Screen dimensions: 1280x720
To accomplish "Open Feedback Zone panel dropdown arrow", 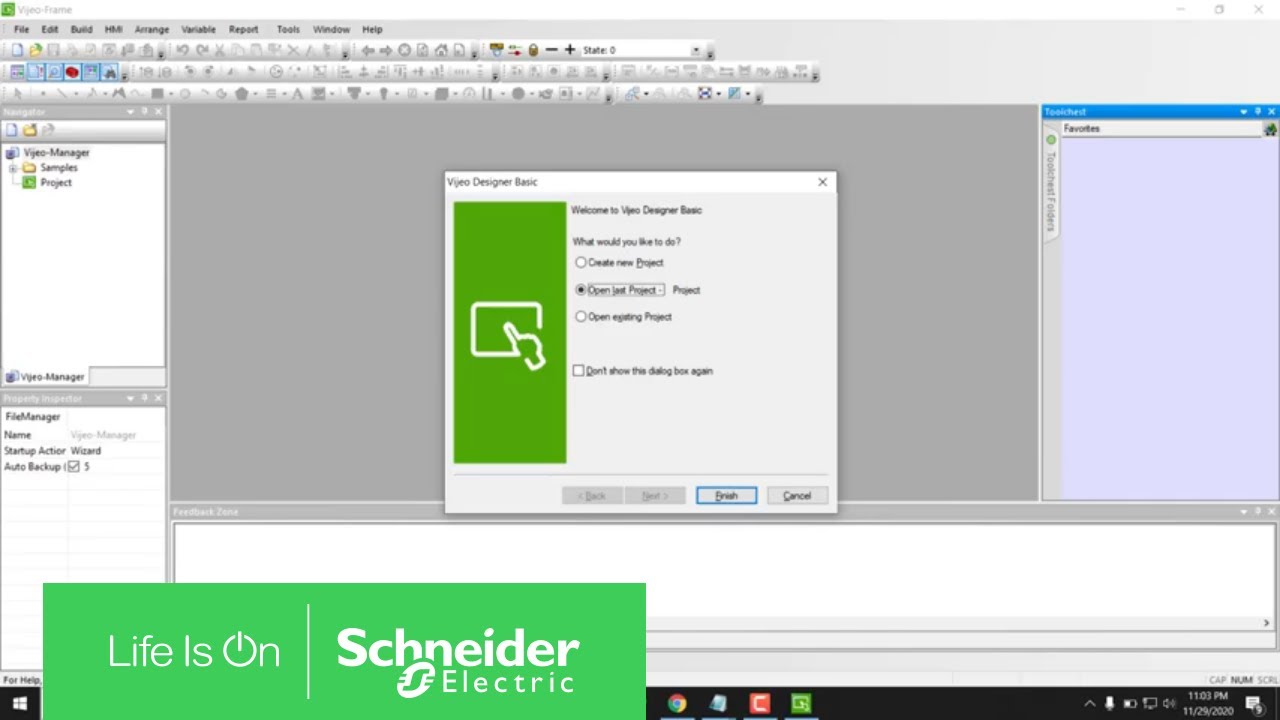I will point(1244,511).
